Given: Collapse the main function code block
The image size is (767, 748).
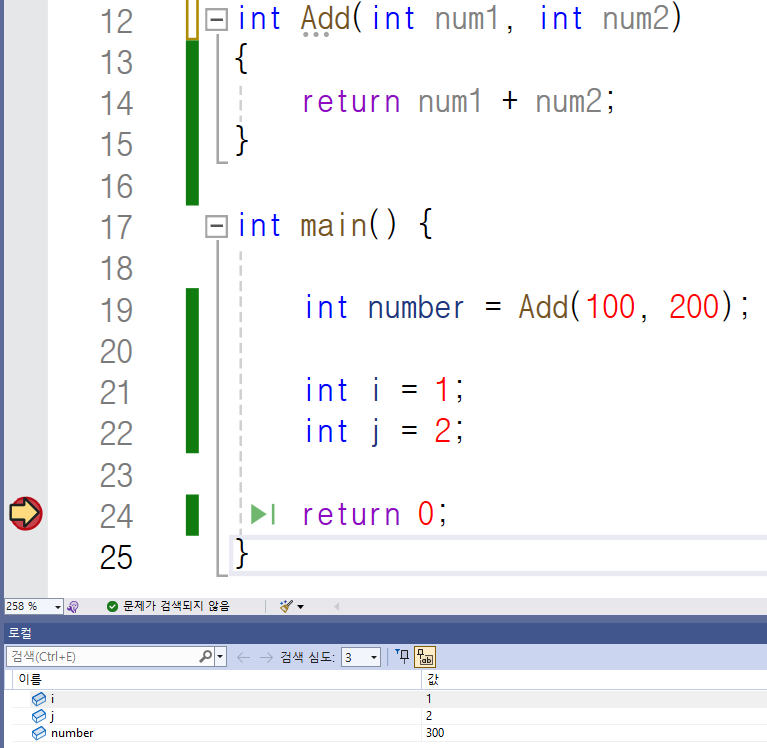Looking at the screenshot, I should point(216,227).
